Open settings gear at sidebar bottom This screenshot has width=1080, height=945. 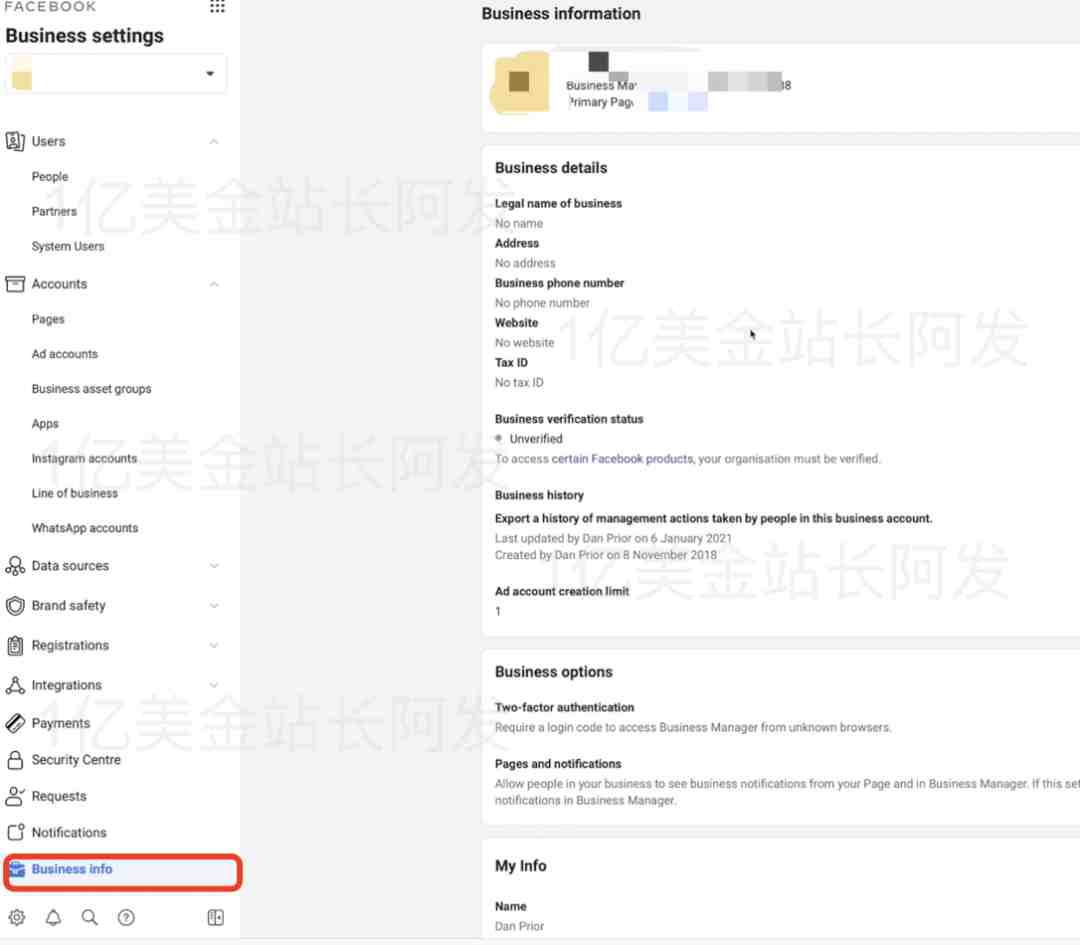pyautogui.click(x=17, y=917)
